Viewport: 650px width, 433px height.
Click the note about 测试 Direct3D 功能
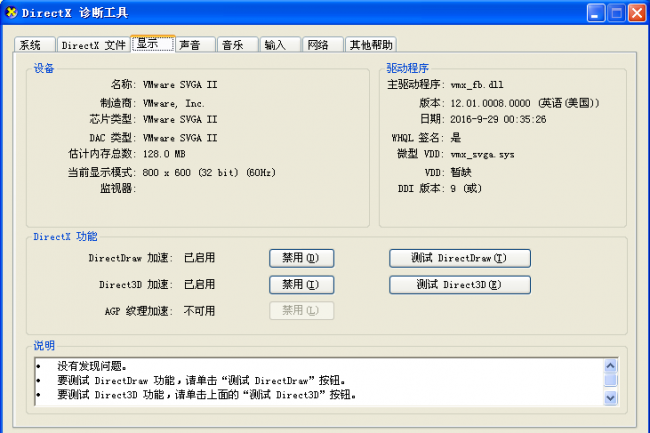[206, 394]
